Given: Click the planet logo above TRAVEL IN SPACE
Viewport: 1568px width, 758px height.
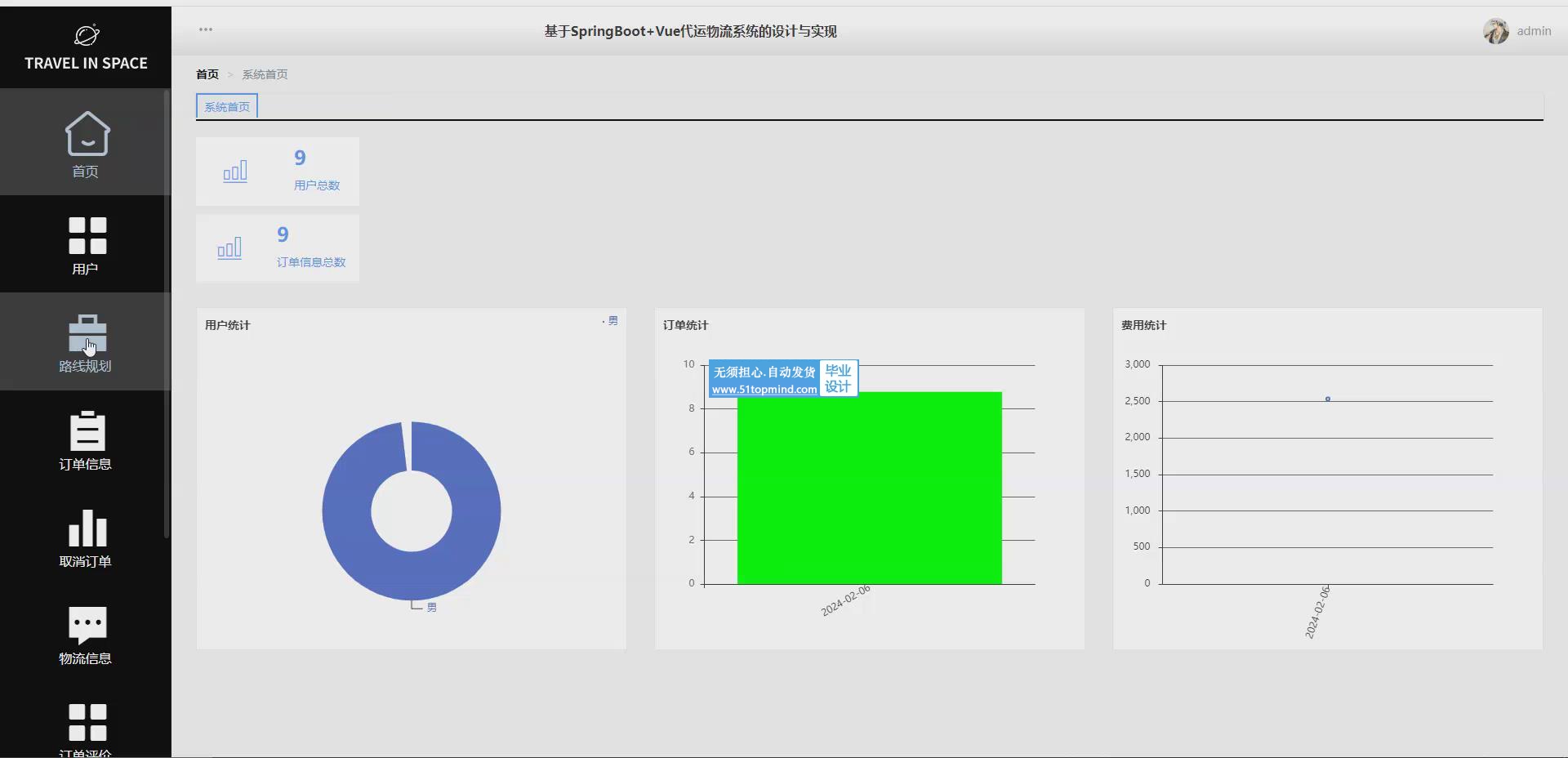Looking at the screenshot, I should click(x=87, y=35).
